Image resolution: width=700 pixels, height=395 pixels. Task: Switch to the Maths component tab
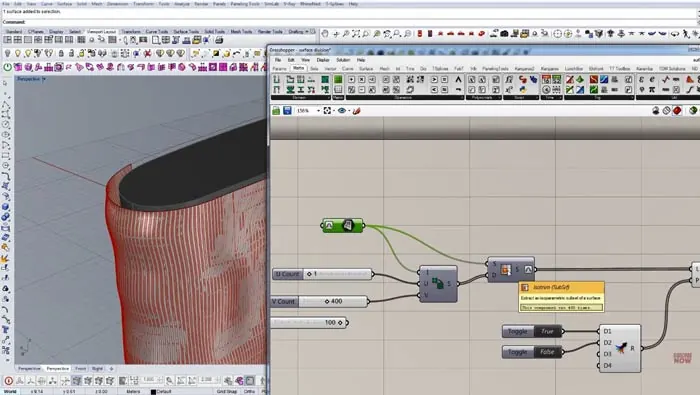[298, 68]
